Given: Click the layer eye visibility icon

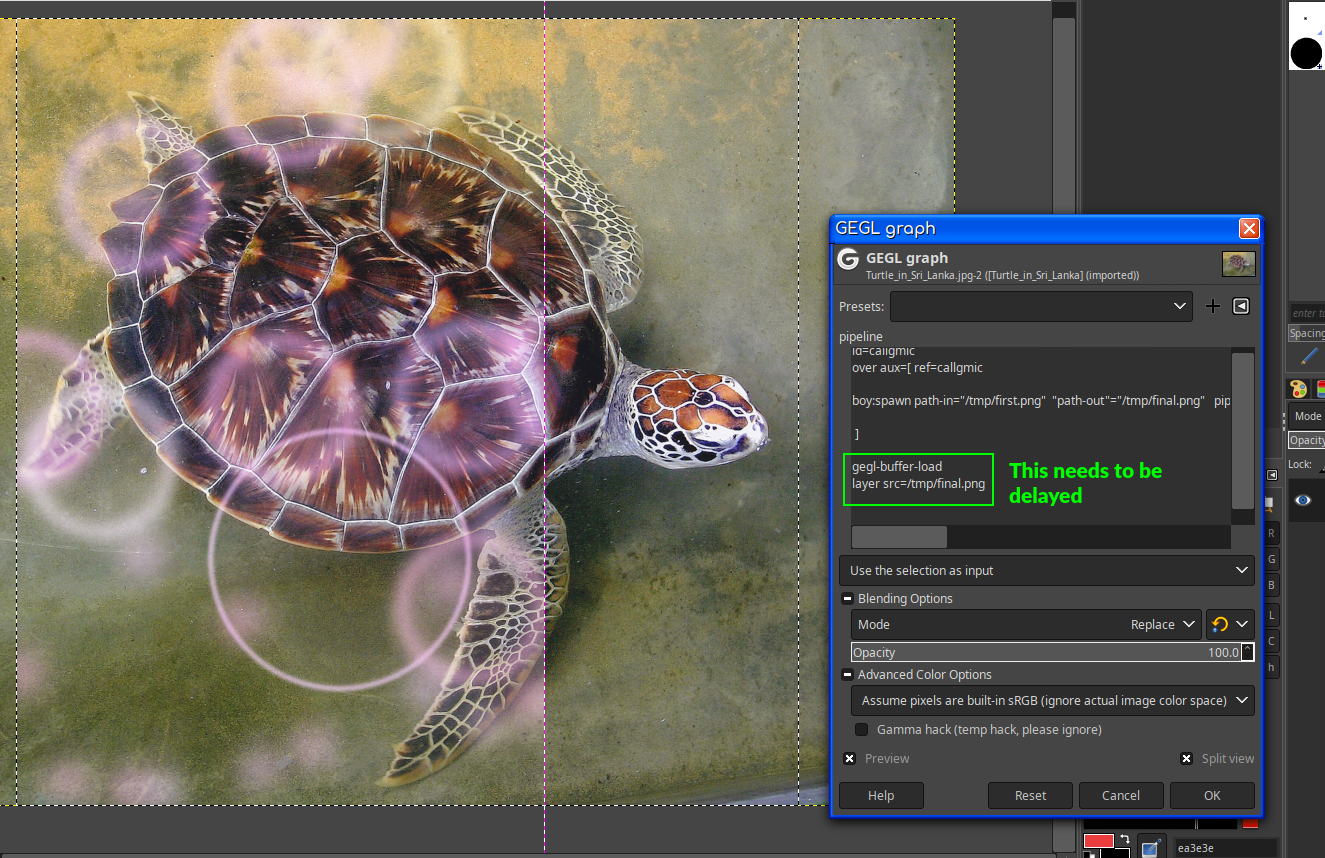Looking at the screenshot, I should pos(1303,500).
